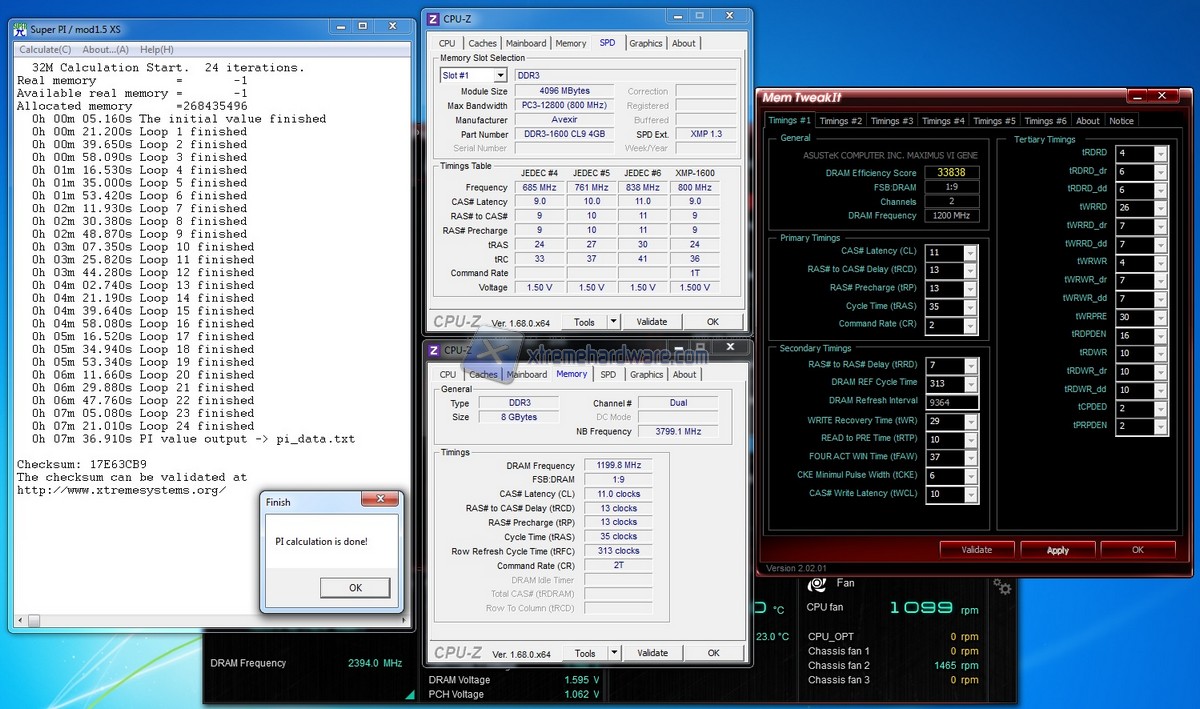Screen dimensions: 1200x709
Task: Expand the CAS# Latency (CL) dropdown in Mem TweakIt
Action: pyautogui.click(x=970, y=253)
